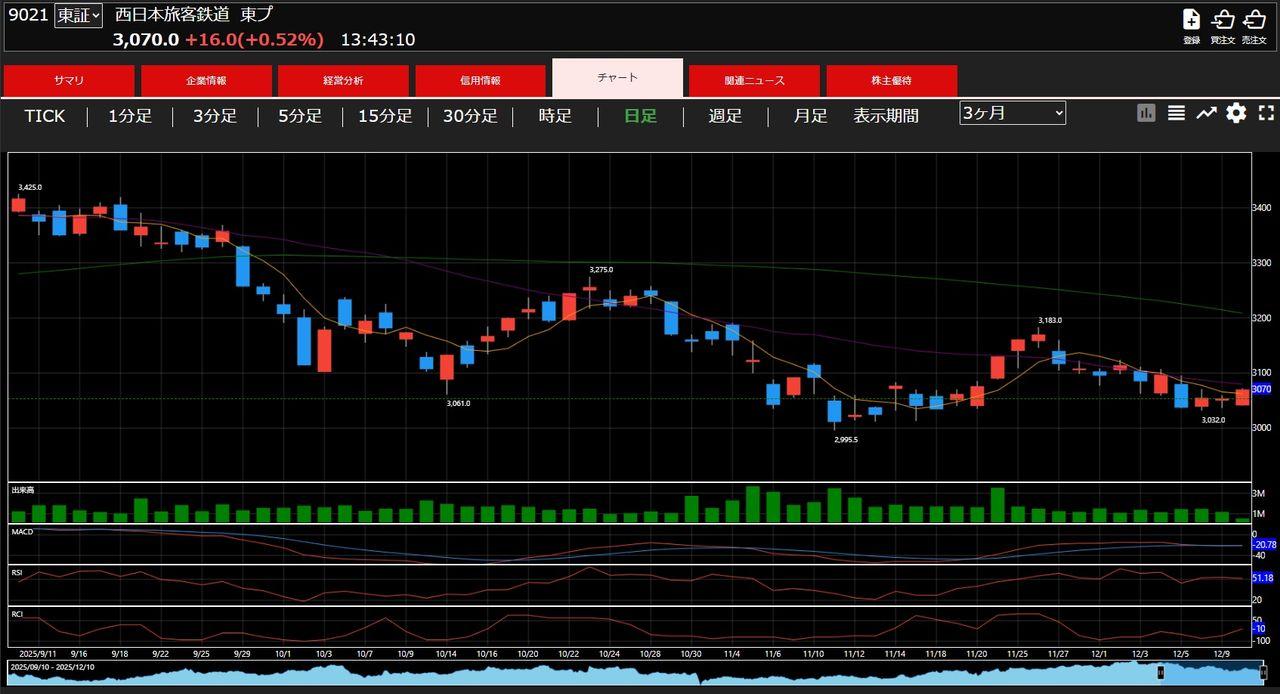The width and height of the screenshot is (1280, 694).
Task: Open the 東証 exchange dropdown
Action: tap(78, 16)
